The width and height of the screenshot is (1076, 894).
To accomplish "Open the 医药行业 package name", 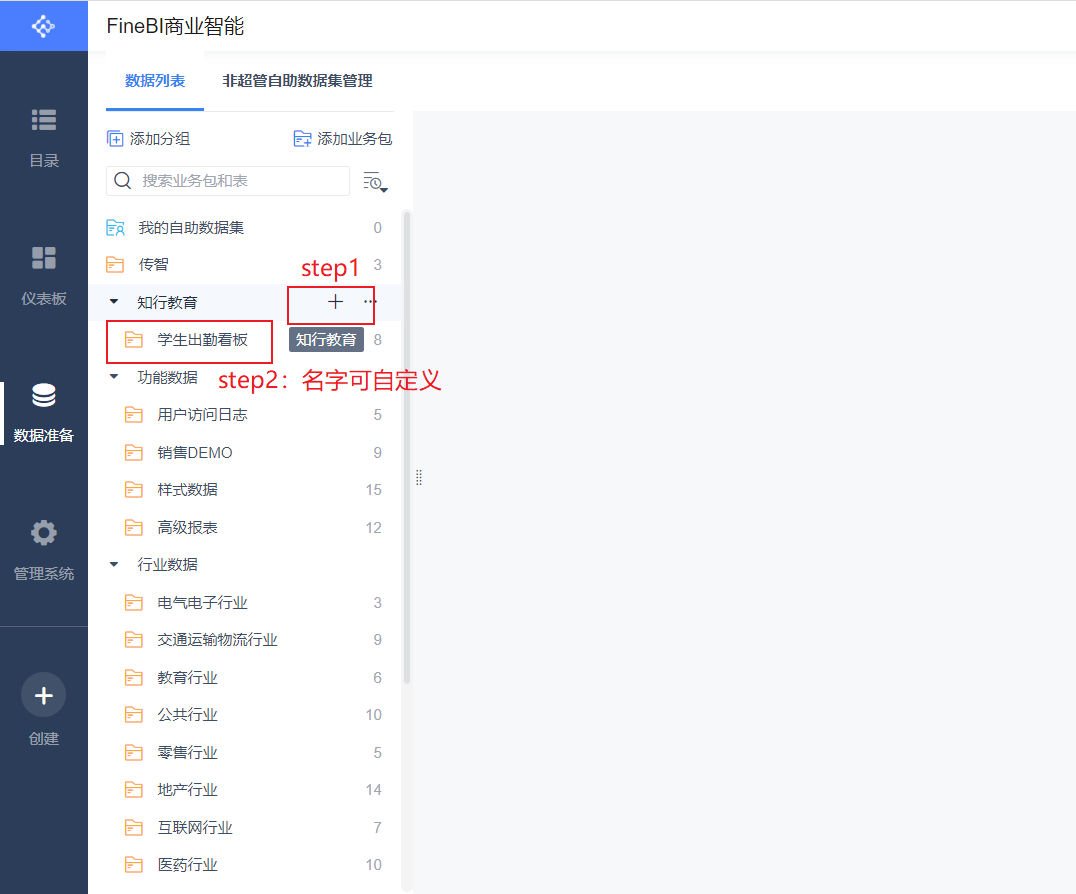I will click(187, 865).
